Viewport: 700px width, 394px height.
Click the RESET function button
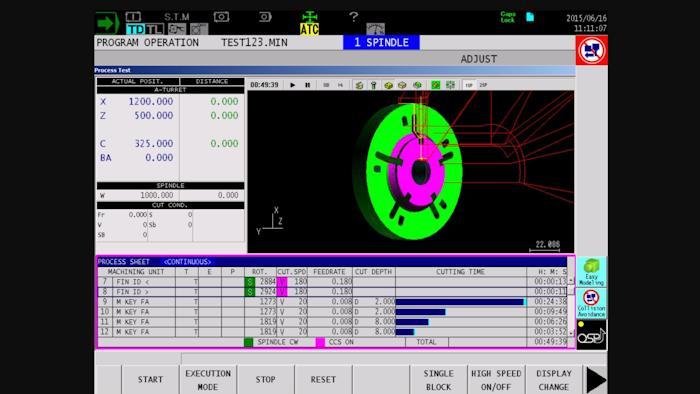pyautogui.click(x=323, y=379)
